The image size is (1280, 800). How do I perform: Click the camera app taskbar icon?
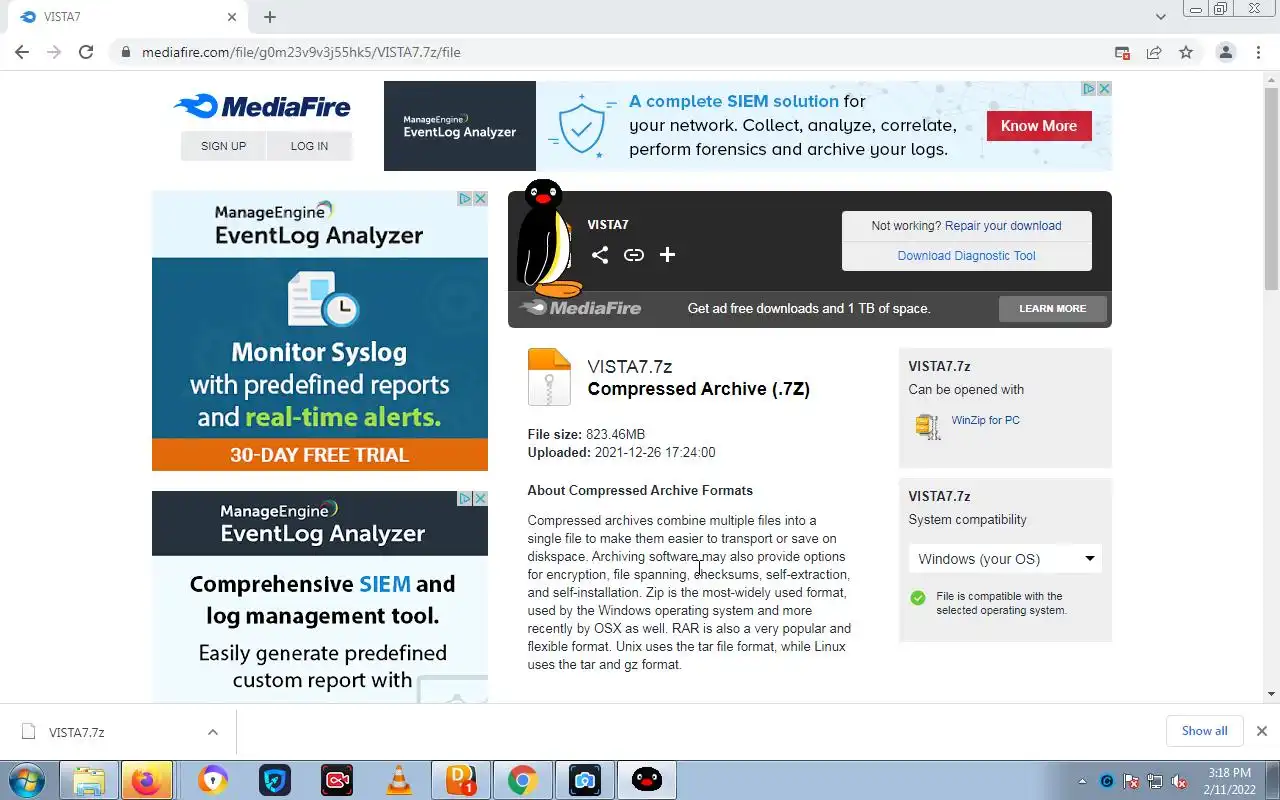[x=584, y=780]
